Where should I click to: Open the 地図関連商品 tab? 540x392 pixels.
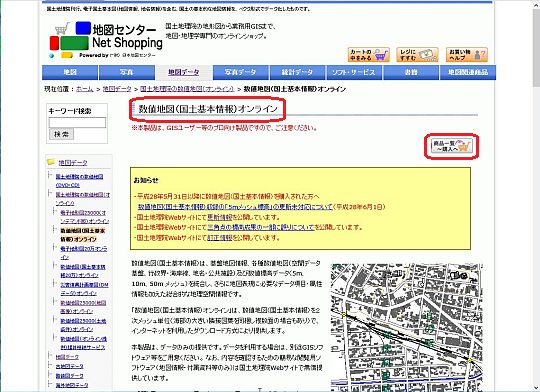pos(468,72)
